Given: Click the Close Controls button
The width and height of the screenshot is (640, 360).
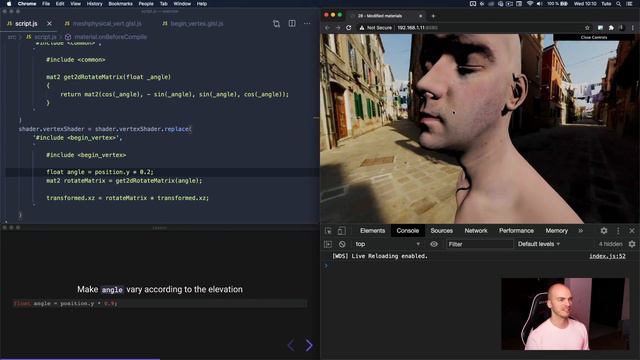Looking at the screenshot, I should click(594, 37).
